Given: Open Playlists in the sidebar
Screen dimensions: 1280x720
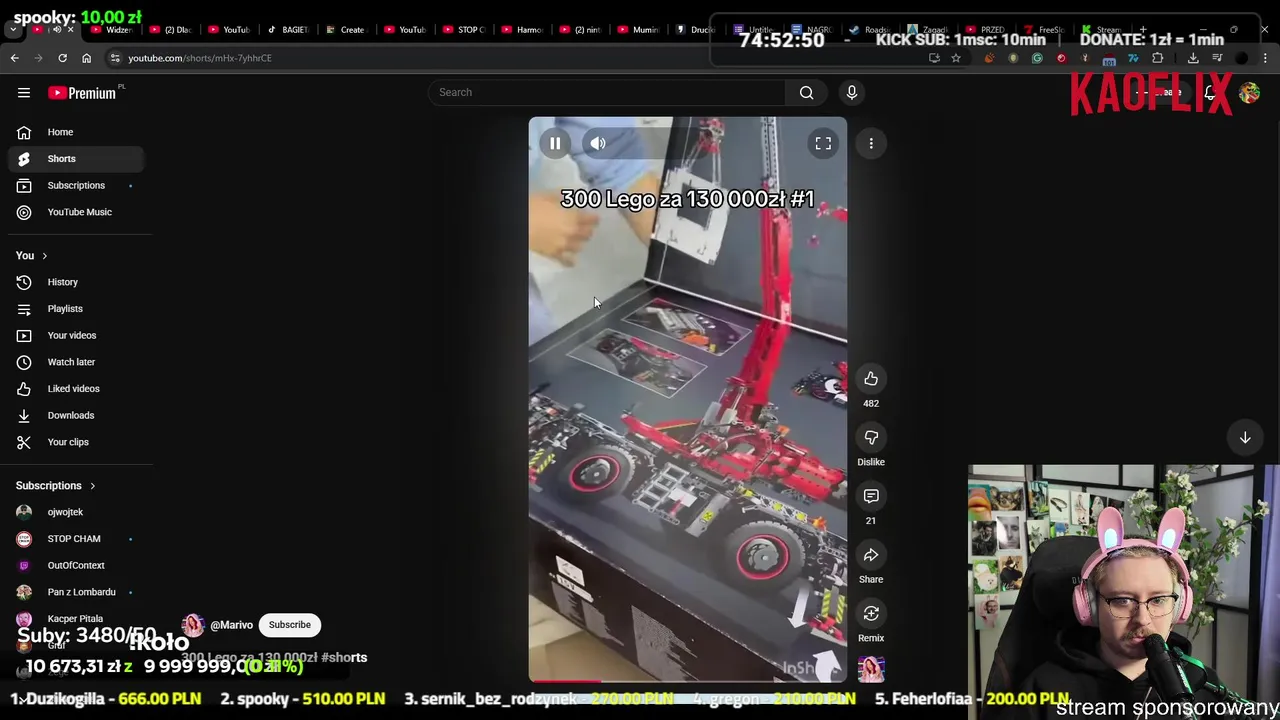Looking at the screenshot, I should point(76,309).
